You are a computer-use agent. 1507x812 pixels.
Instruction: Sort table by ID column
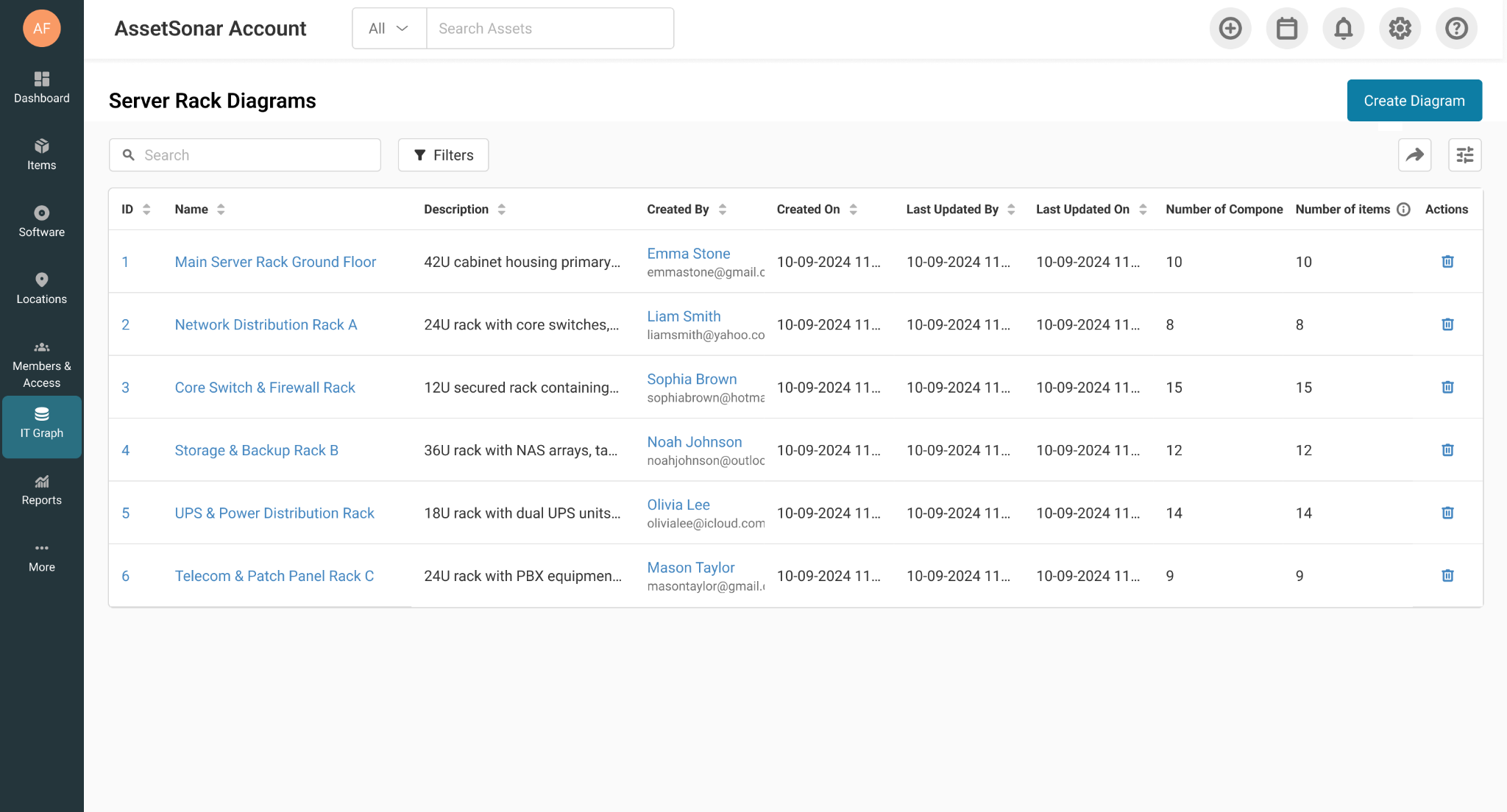coord(146,210)
